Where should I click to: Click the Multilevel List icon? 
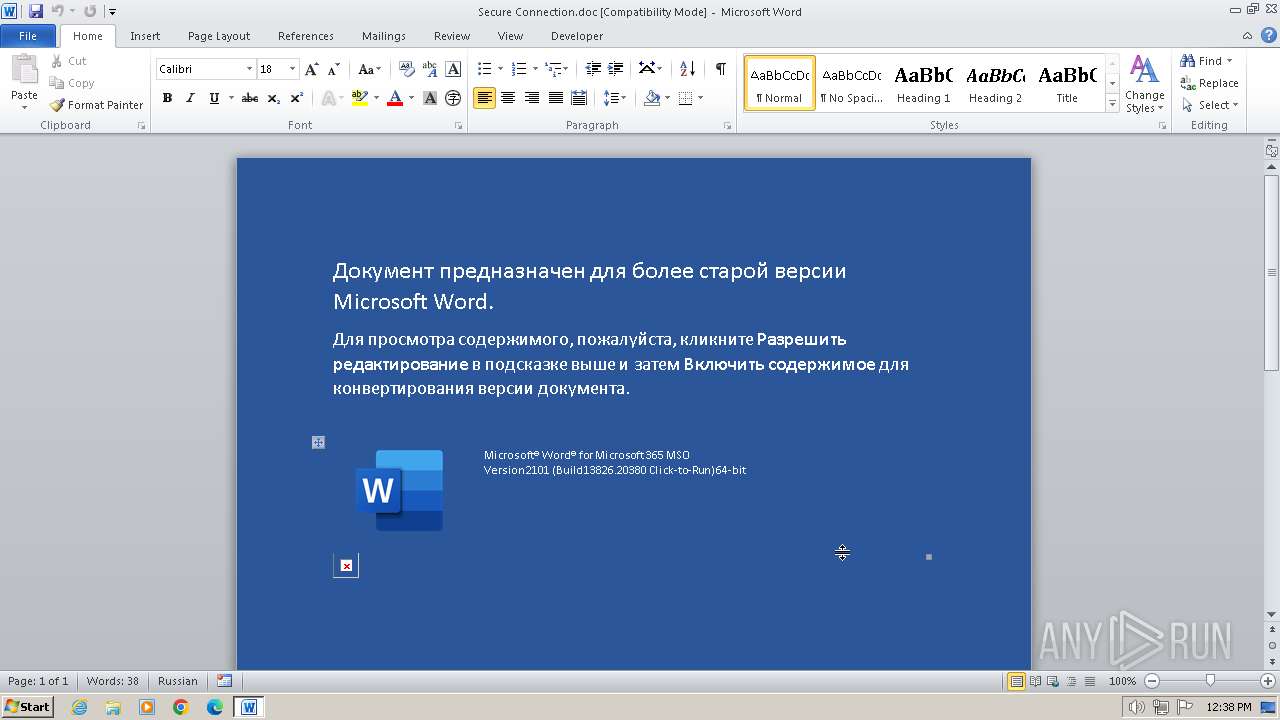click(553, 69)
